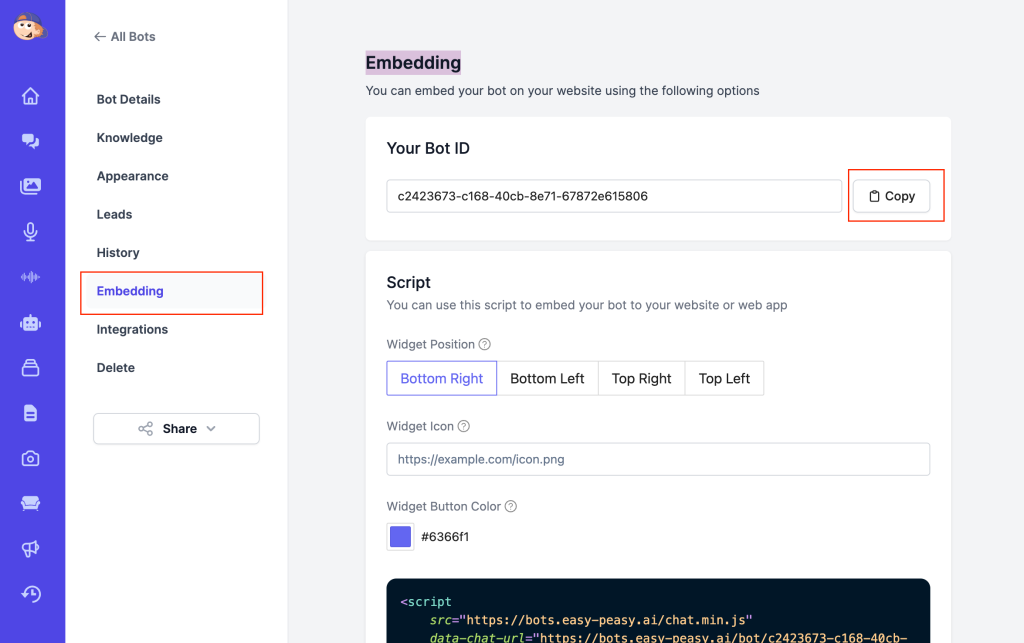The height and width of the screenshot is (643, 1024).
Task: Select Bottom Right widget position
Action: click(x=442, y=379)
